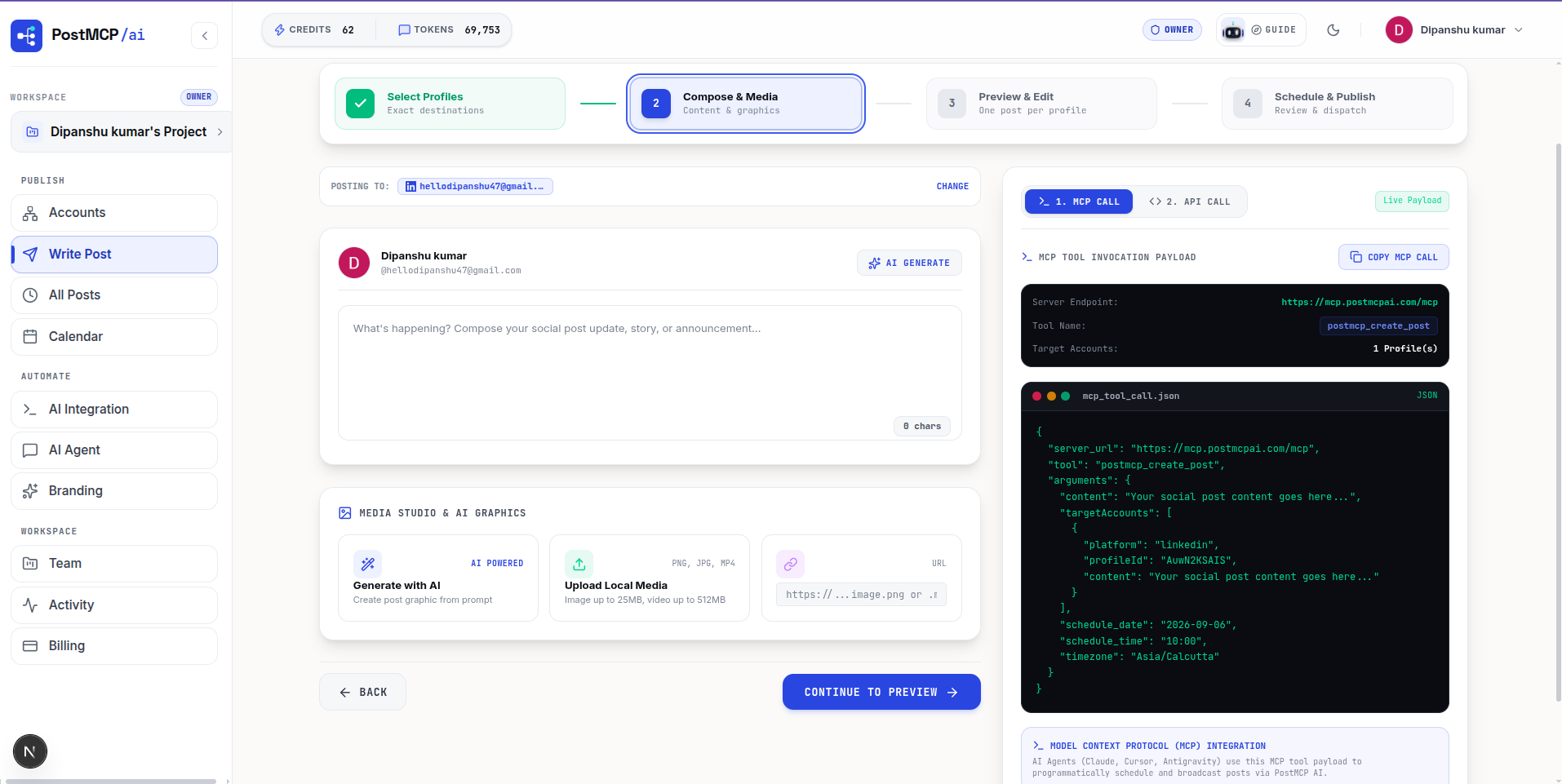
Task: Open the Dipanshu kumar user menu
Action: pyautogui.click(x=1454, y=30)
